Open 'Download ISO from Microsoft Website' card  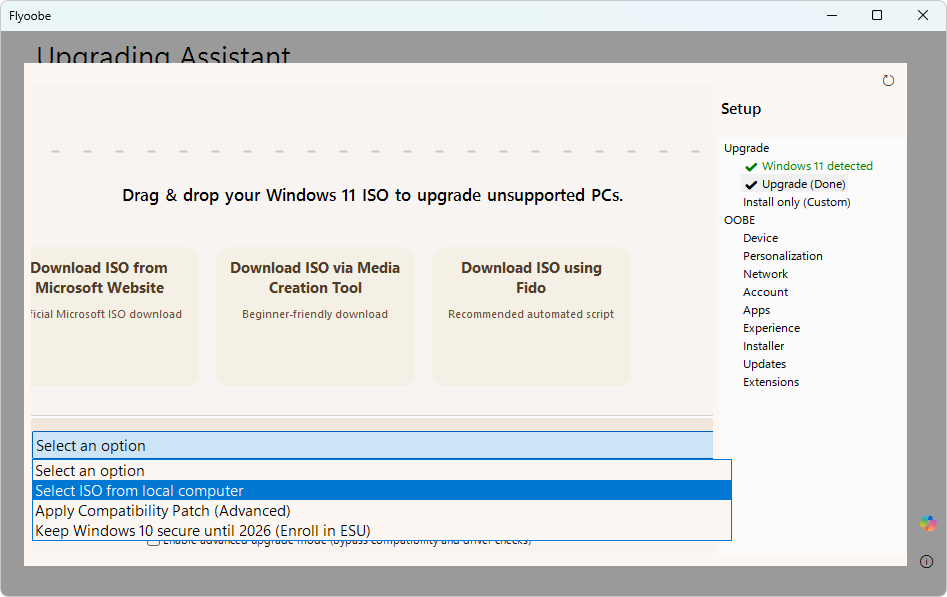[115, 316]
